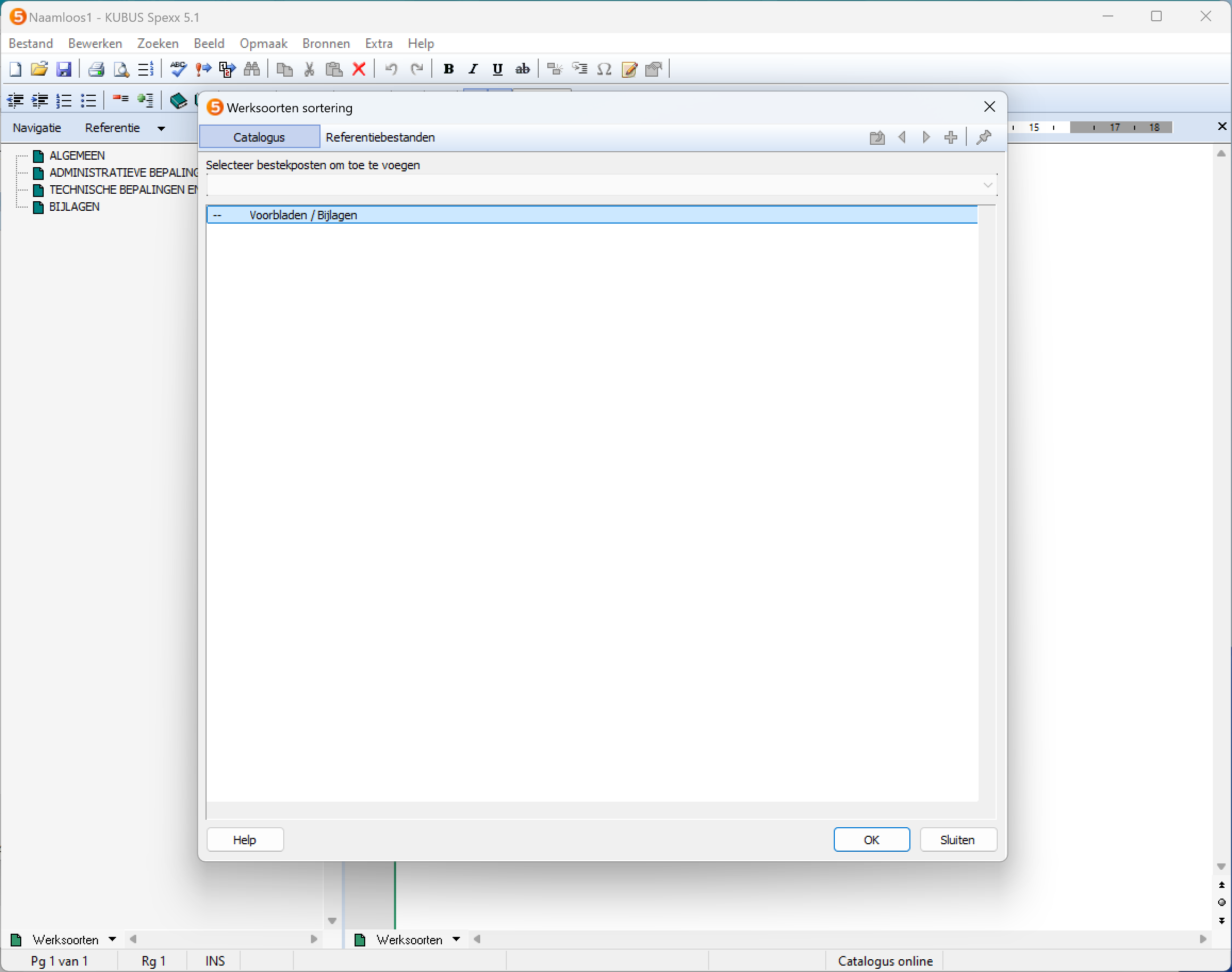Viewport: 1232px width, 972px height.
Task: Open the Opmaak menu
Action: (x=264, y=43)
